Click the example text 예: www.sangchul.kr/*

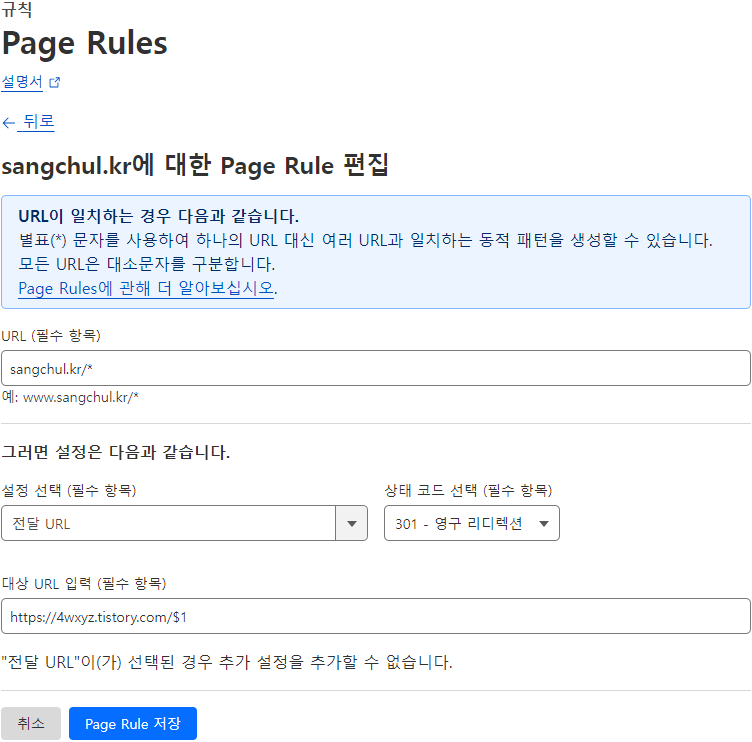(70, 397)
